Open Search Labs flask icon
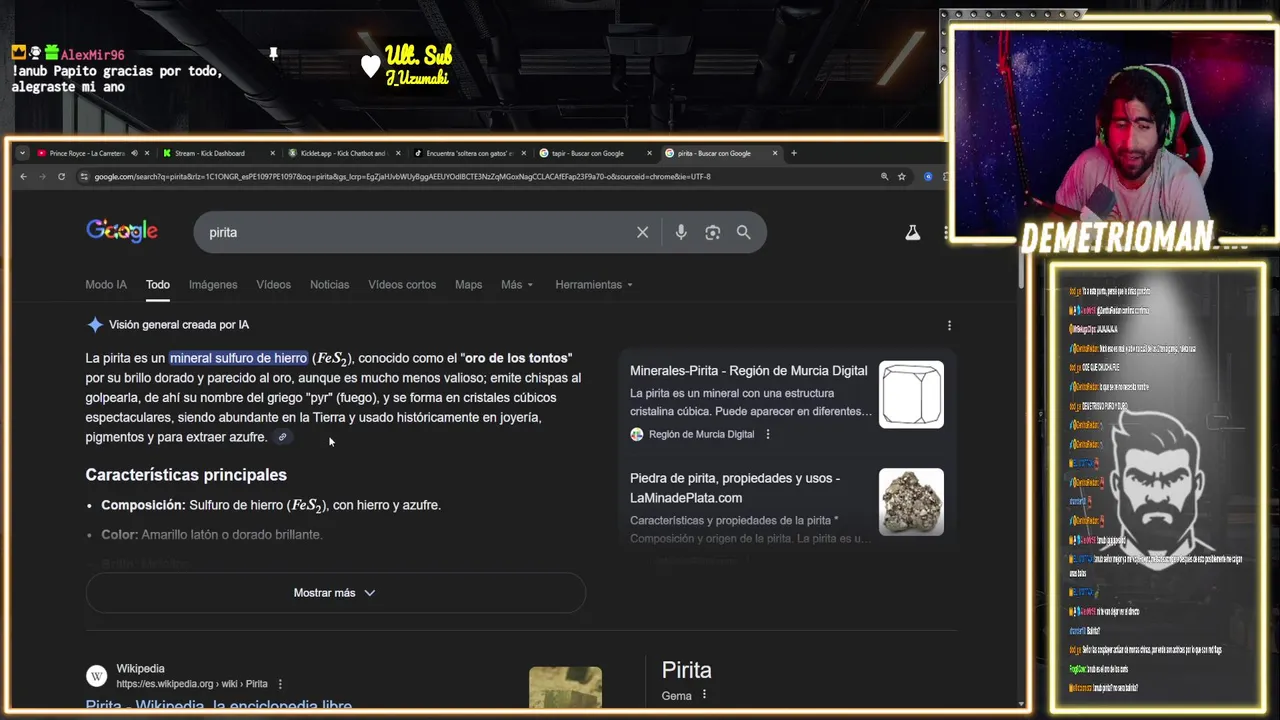1280x720 pixels. coord(912,232)
